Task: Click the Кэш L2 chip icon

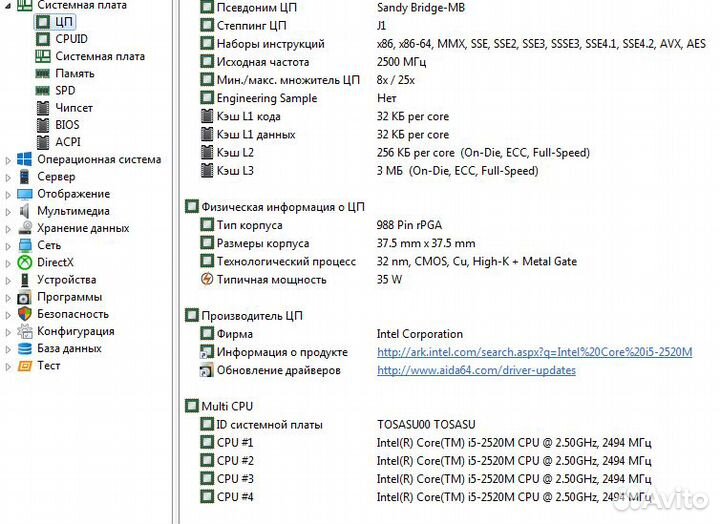Action: point(207,152)
